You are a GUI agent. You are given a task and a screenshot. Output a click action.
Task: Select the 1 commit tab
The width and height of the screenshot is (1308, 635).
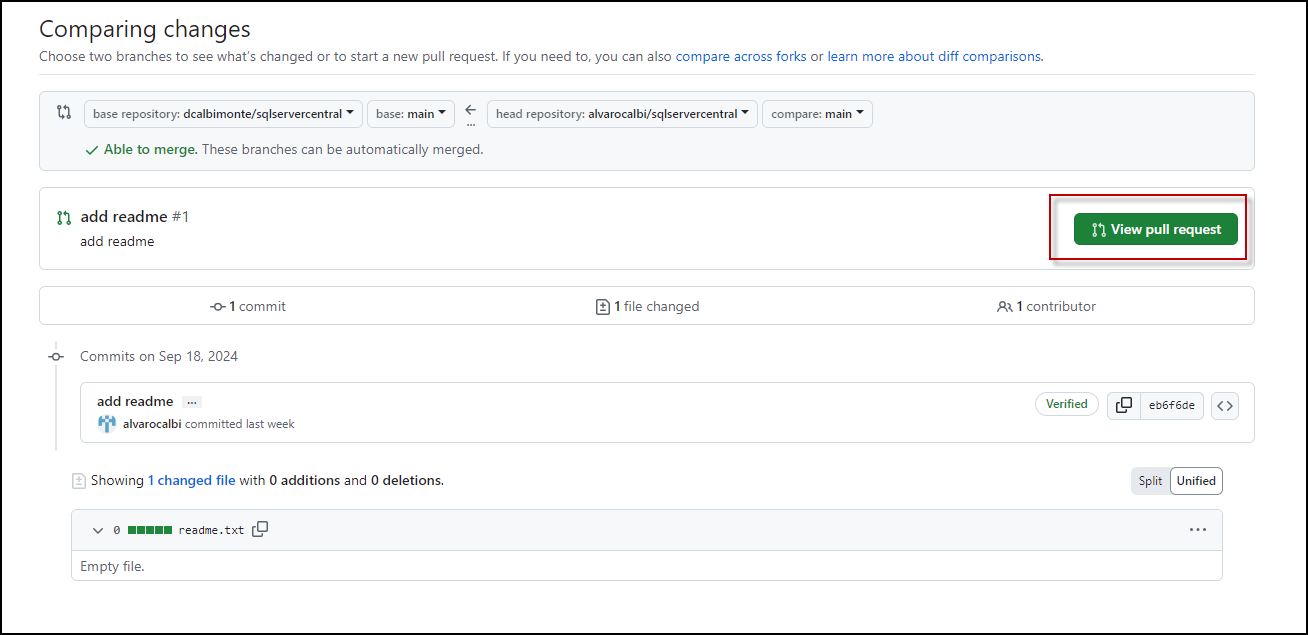(x=248, y=307)
